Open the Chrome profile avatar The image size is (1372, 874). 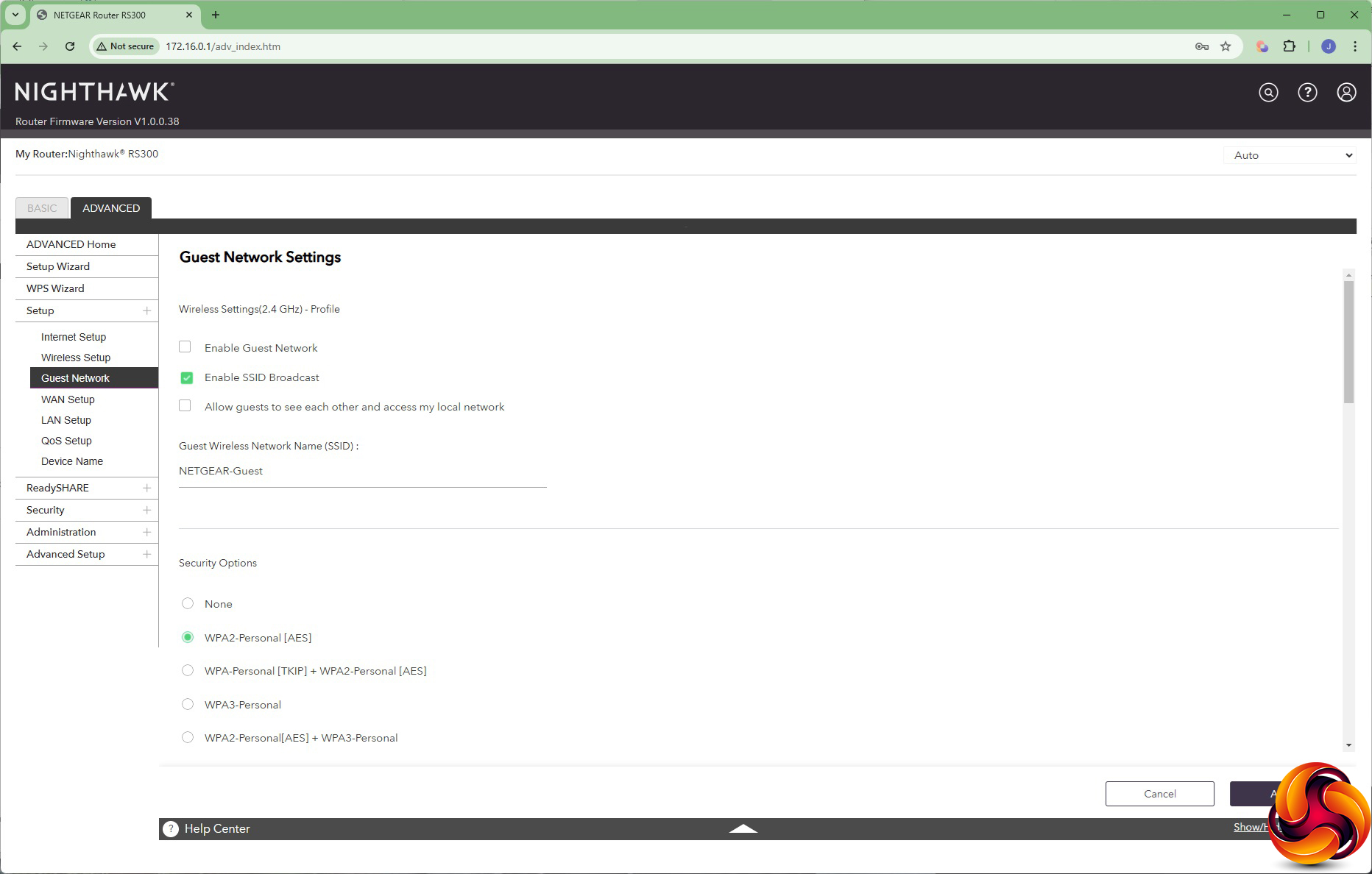click(x=1329, y=46)
